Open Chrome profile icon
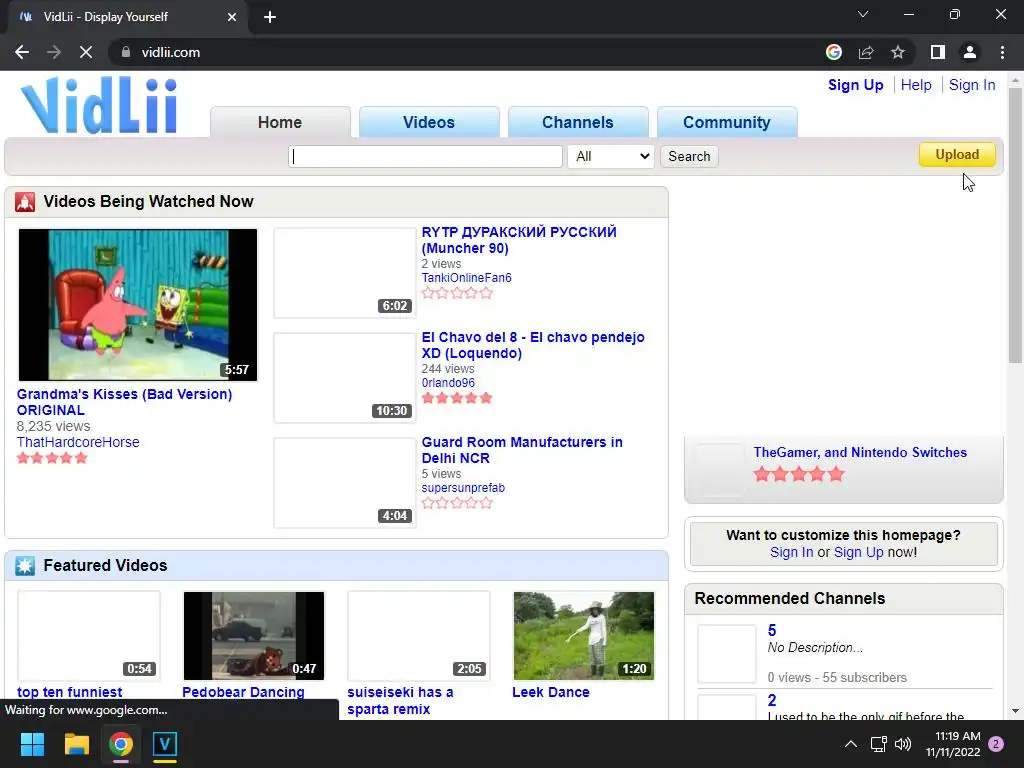 point(970,52)
